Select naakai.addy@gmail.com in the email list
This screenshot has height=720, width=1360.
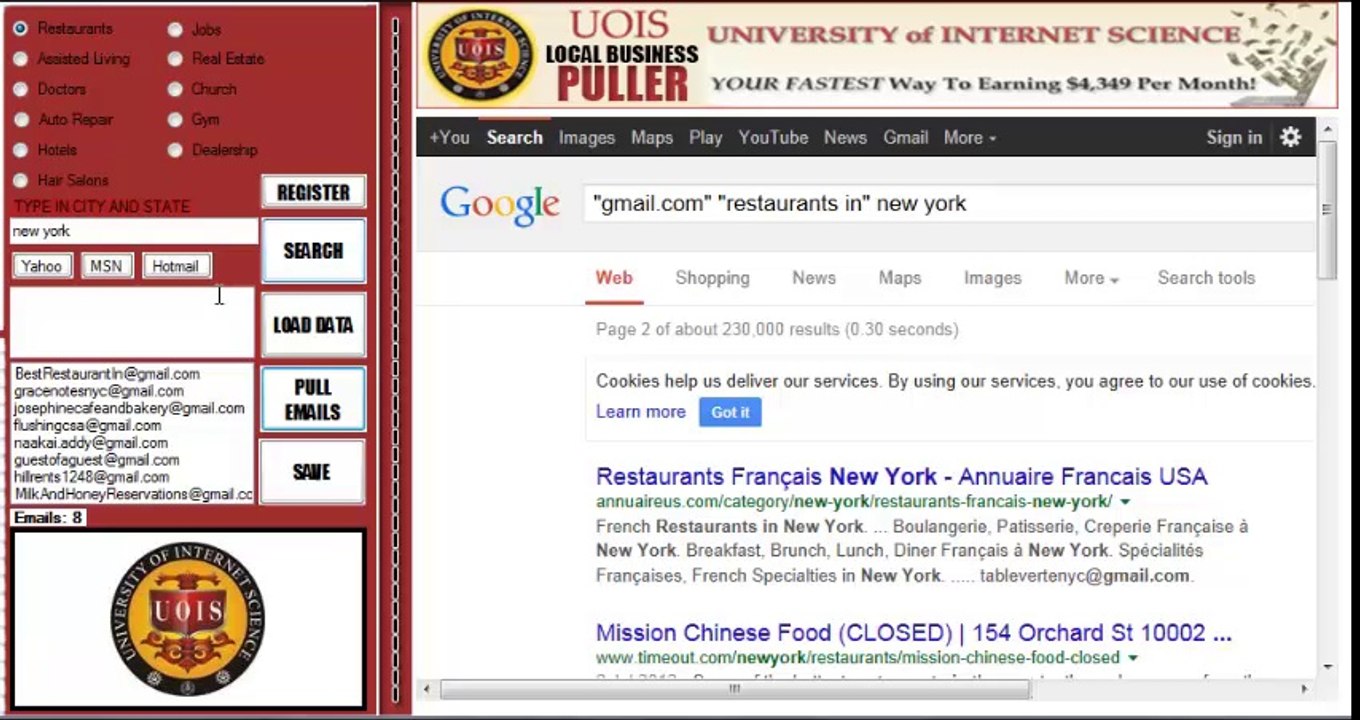pyautogui.click(x=91, y=442)
